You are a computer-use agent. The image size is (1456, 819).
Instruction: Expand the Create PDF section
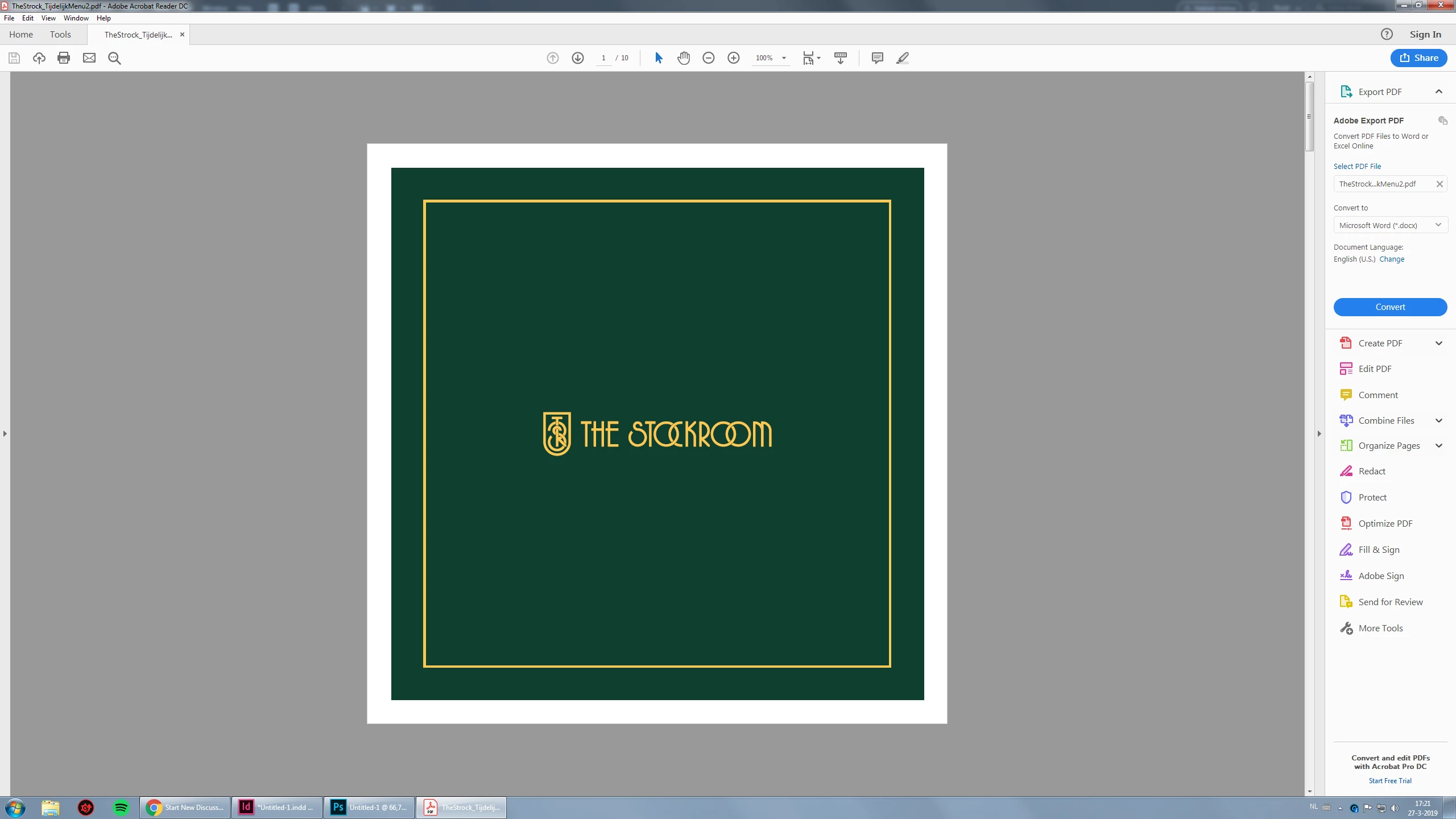[x=1439, y=343]
